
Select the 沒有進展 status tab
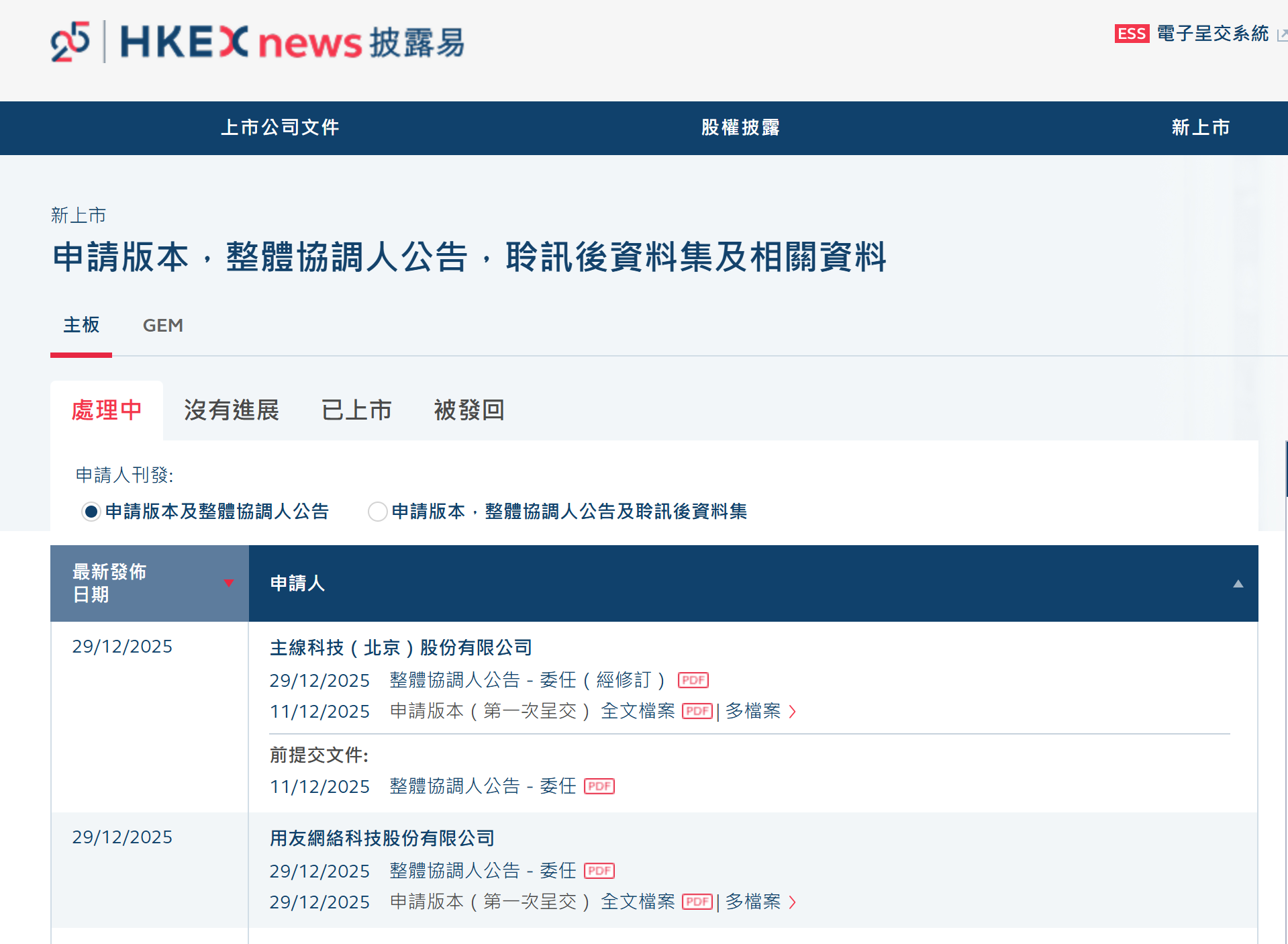click(232, 410)
